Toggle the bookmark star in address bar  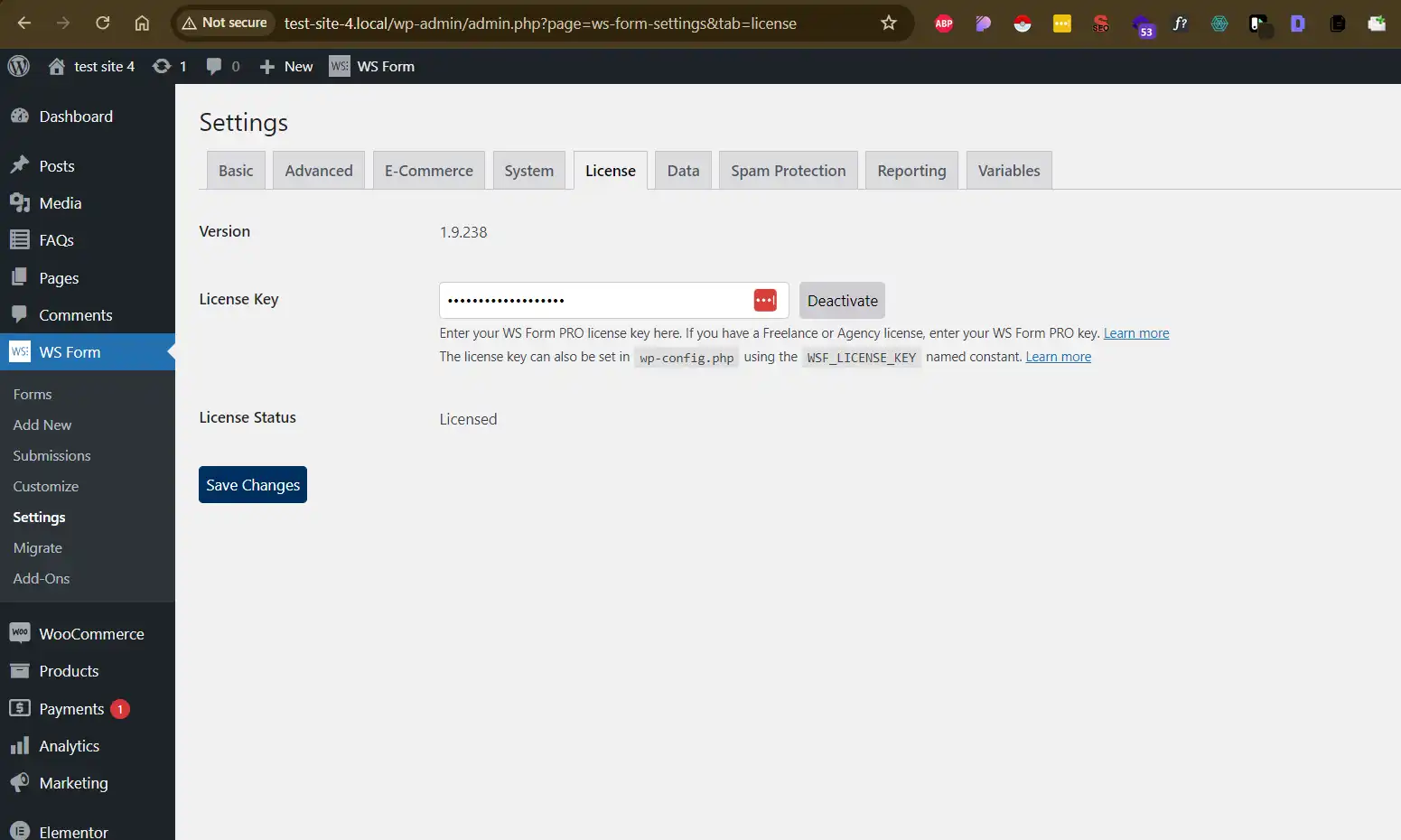pyautogui.click(x=889, y=23)
